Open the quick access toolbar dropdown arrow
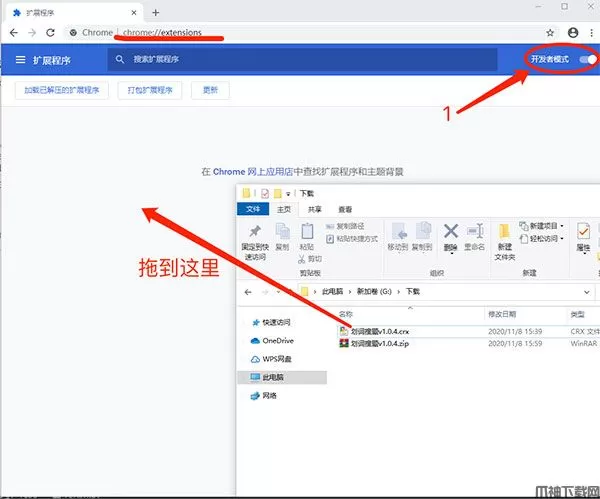600x499 pixels. click(288, 194)
